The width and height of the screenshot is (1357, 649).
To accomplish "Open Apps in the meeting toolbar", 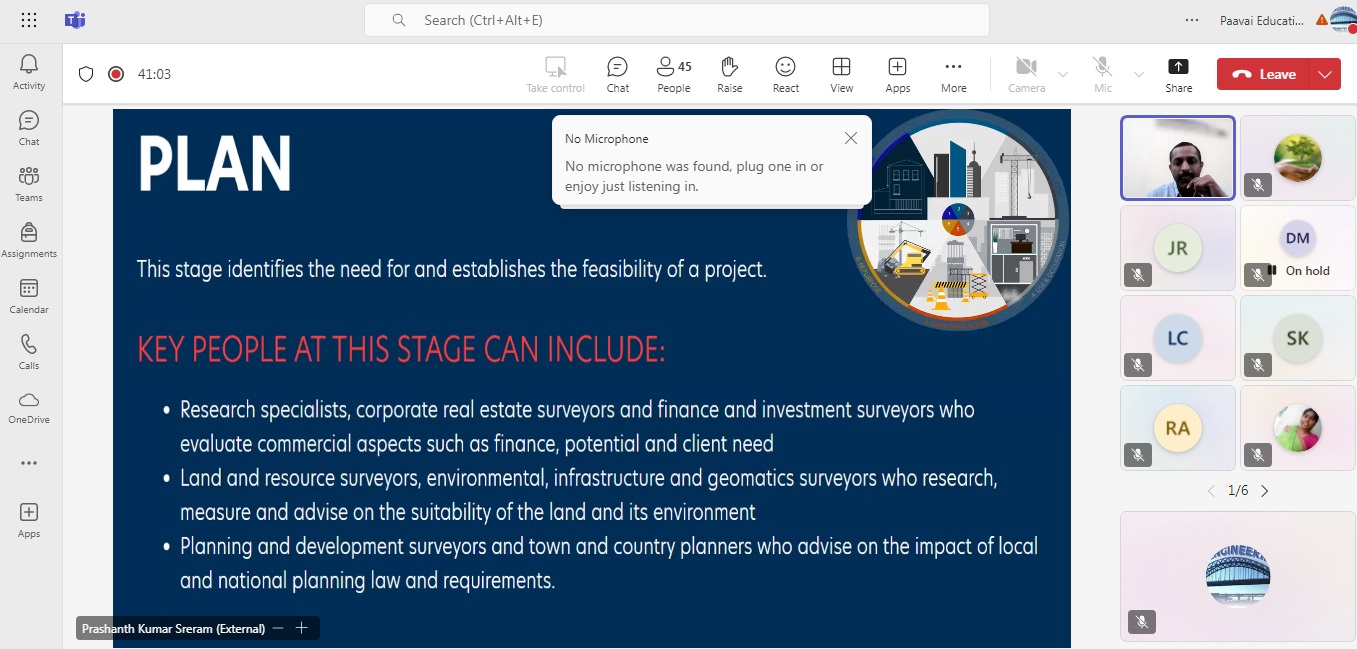I will point(897,75).
